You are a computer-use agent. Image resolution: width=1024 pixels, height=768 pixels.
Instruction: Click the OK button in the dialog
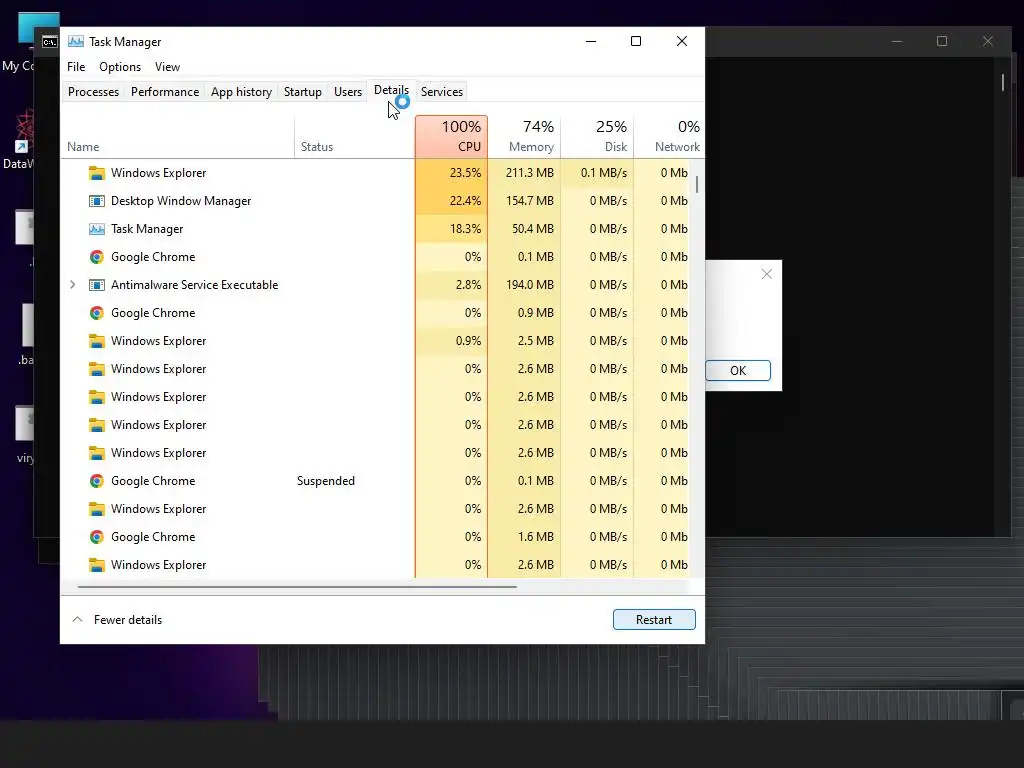tap(738, 371)
